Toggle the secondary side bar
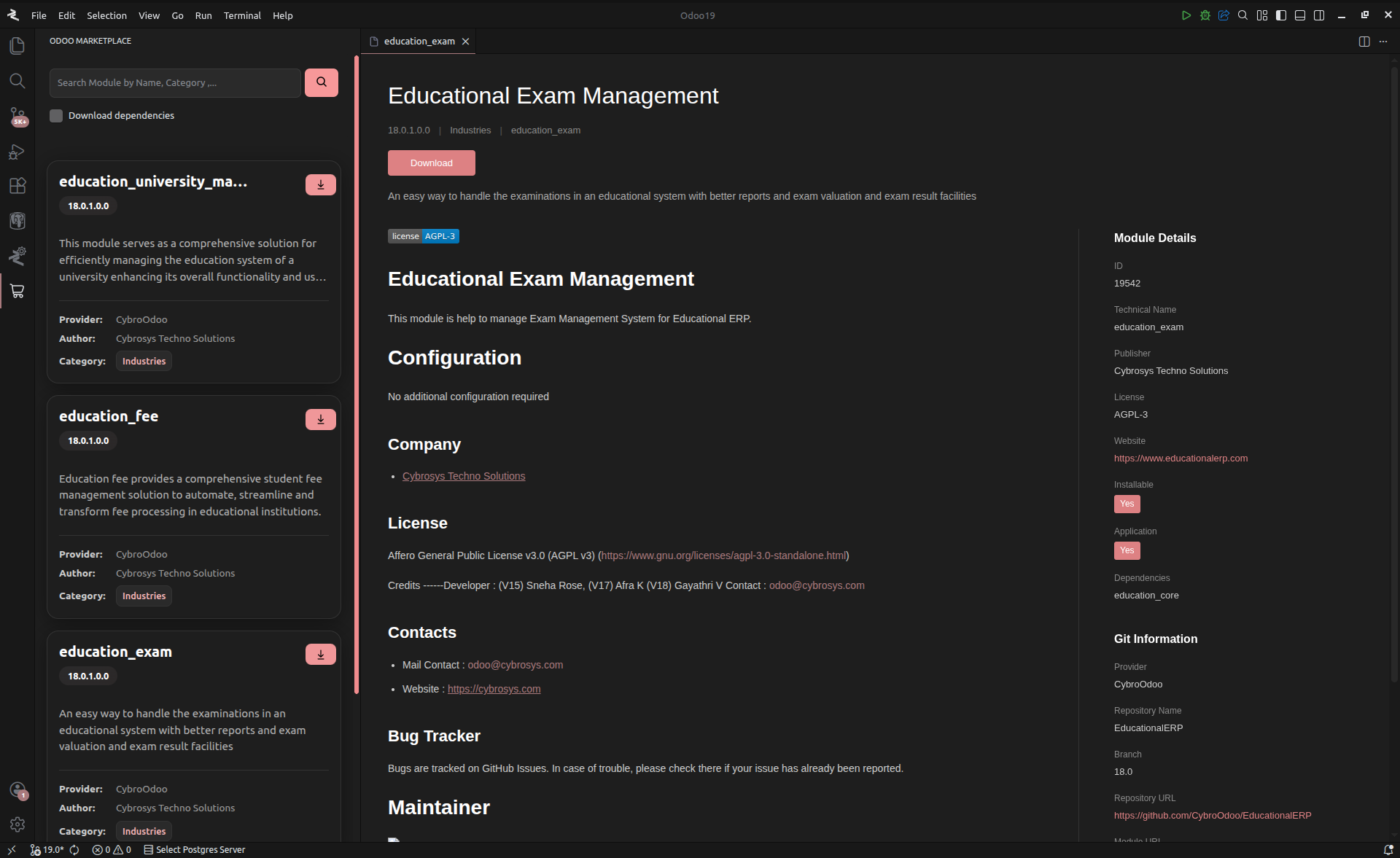Image resolution: width=1400 pixels, height=858 pixels. pyautogui.click(x=1319, y=15)
